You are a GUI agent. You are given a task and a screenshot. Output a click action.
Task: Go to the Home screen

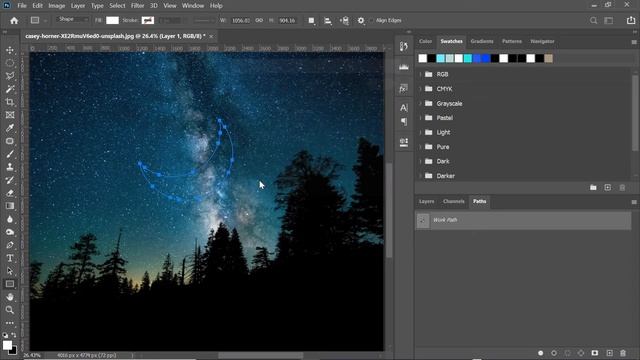14,20
